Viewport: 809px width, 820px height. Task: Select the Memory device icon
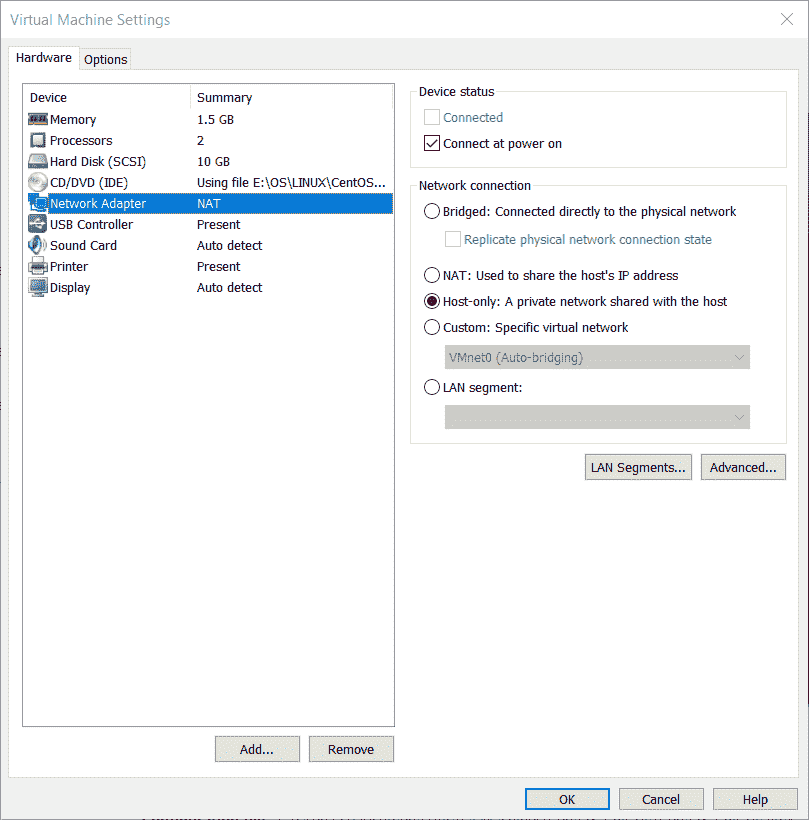(38, 119)
